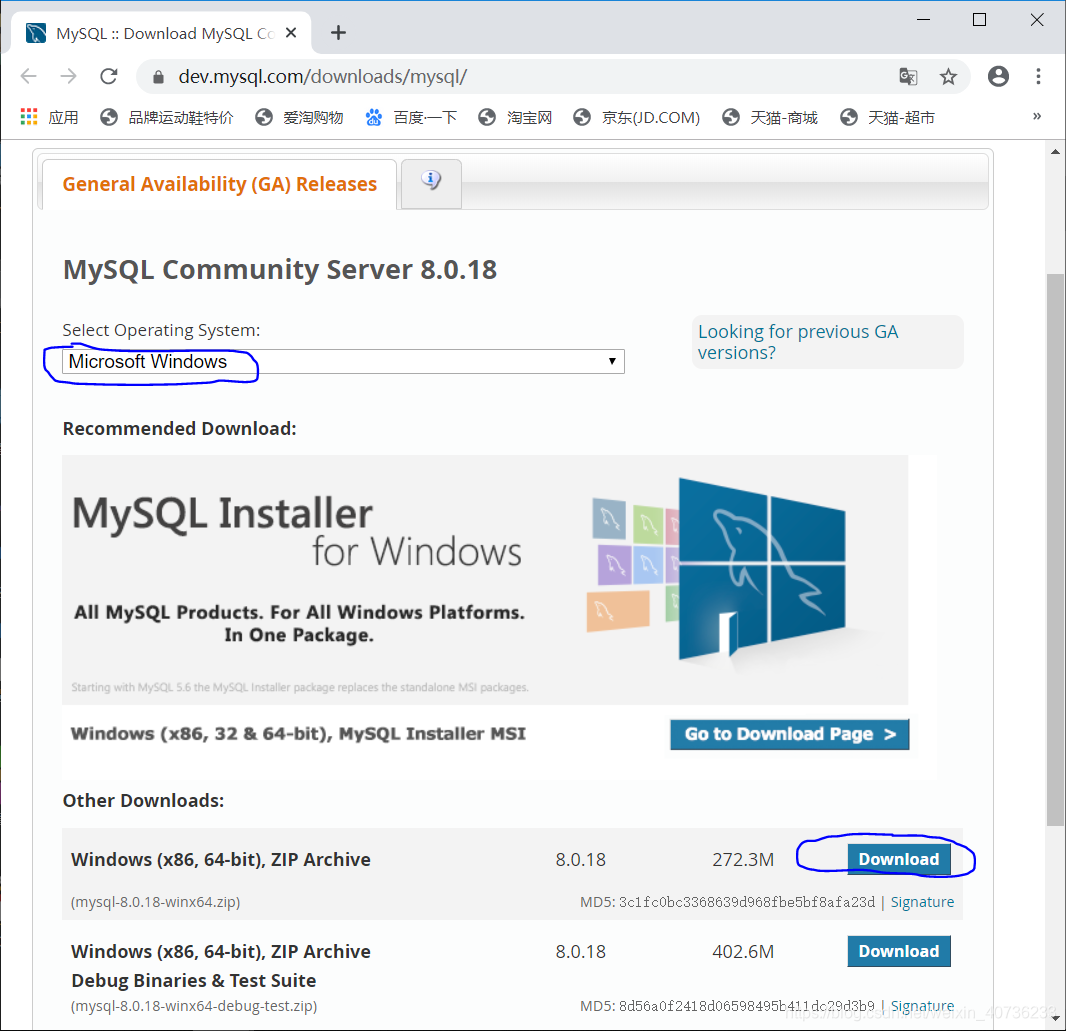The image size is (1066, 1031).
Task: Click the MySQL tab favicon
Action: coord(35,33)
